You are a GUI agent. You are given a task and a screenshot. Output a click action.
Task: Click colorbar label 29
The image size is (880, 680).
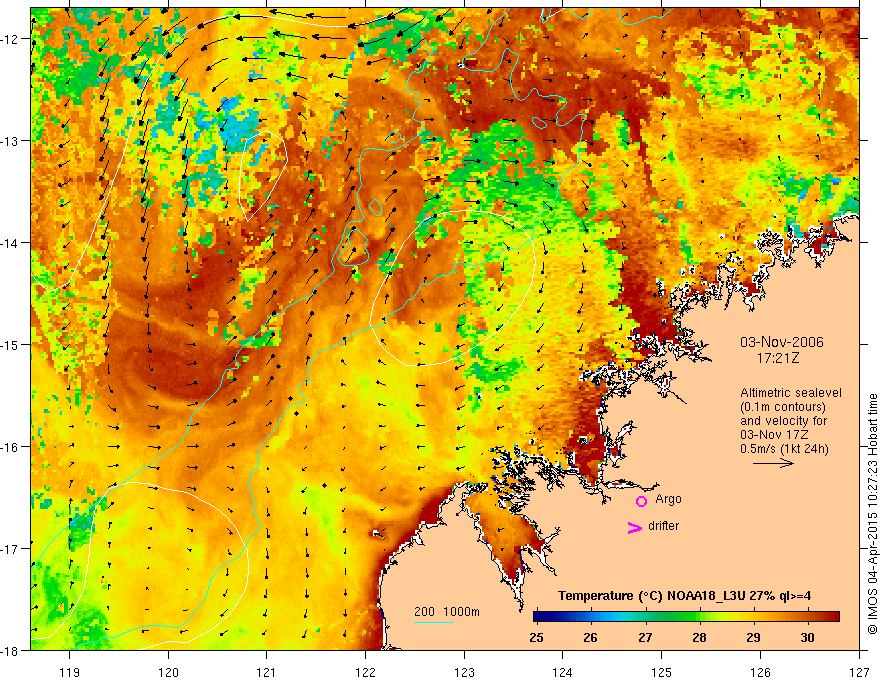coord(753,637)
